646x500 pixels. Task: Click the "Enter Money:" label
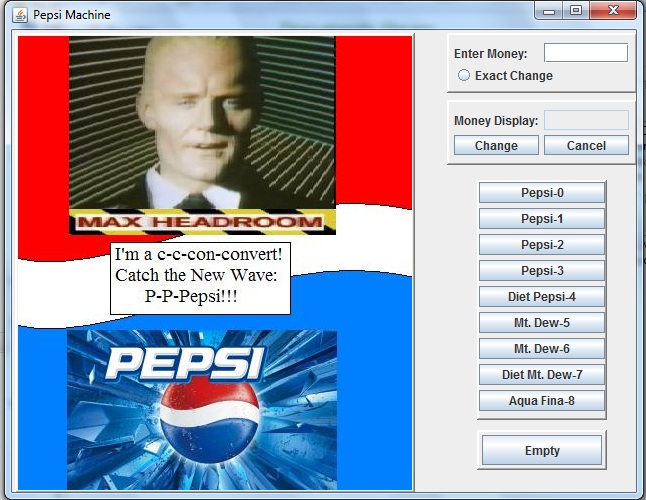(x=490, y=54)
